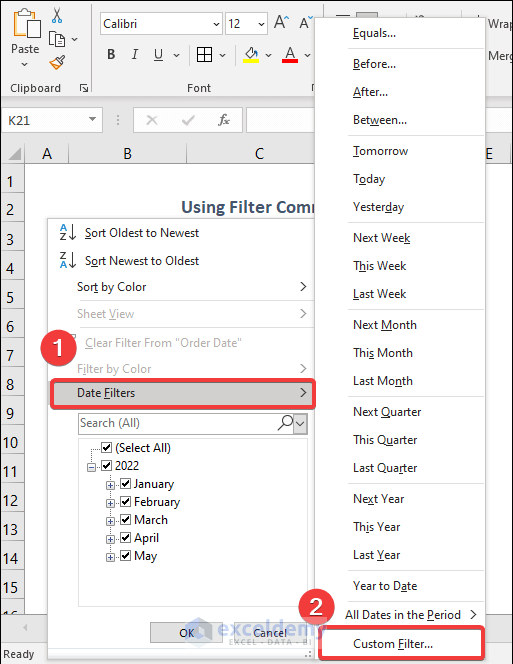Choose Sort Oldest to Newest
513x664 pixels.
coord(181,232)
